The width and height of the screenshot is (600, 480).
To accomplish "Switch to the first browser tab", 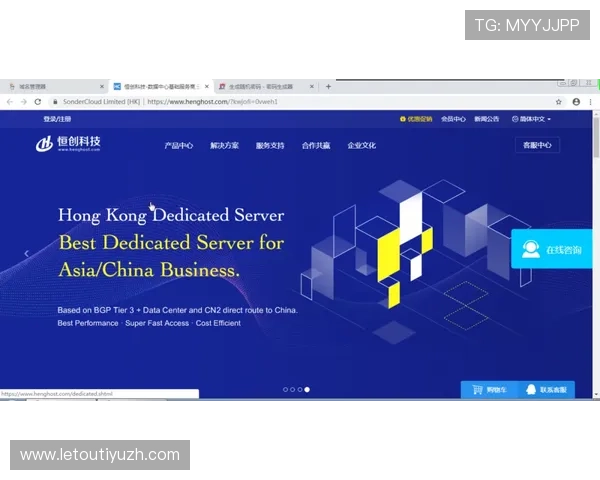I will [x=54, y=87].
